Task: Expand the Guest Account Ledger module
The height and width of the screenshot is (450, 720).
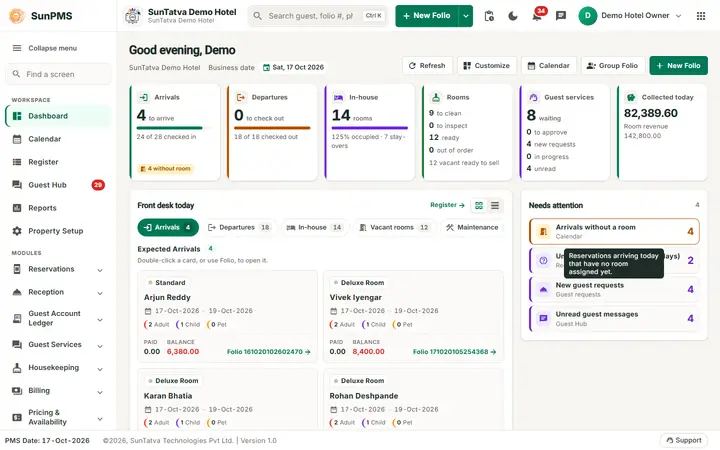Action: 58,318
